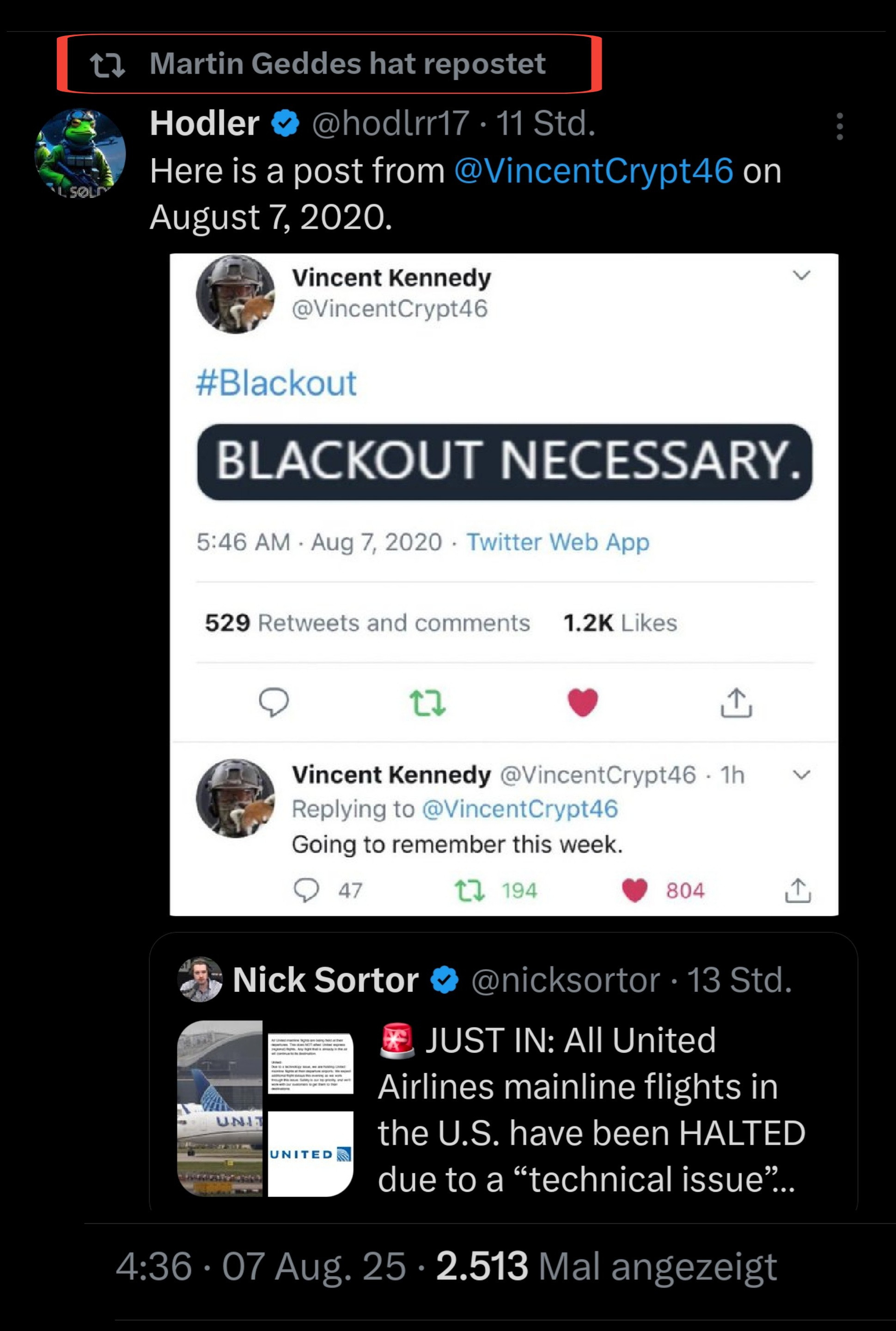896x1331 pixels.
Task: Click the share icon on the reply tweet
Action: [798, 890]
